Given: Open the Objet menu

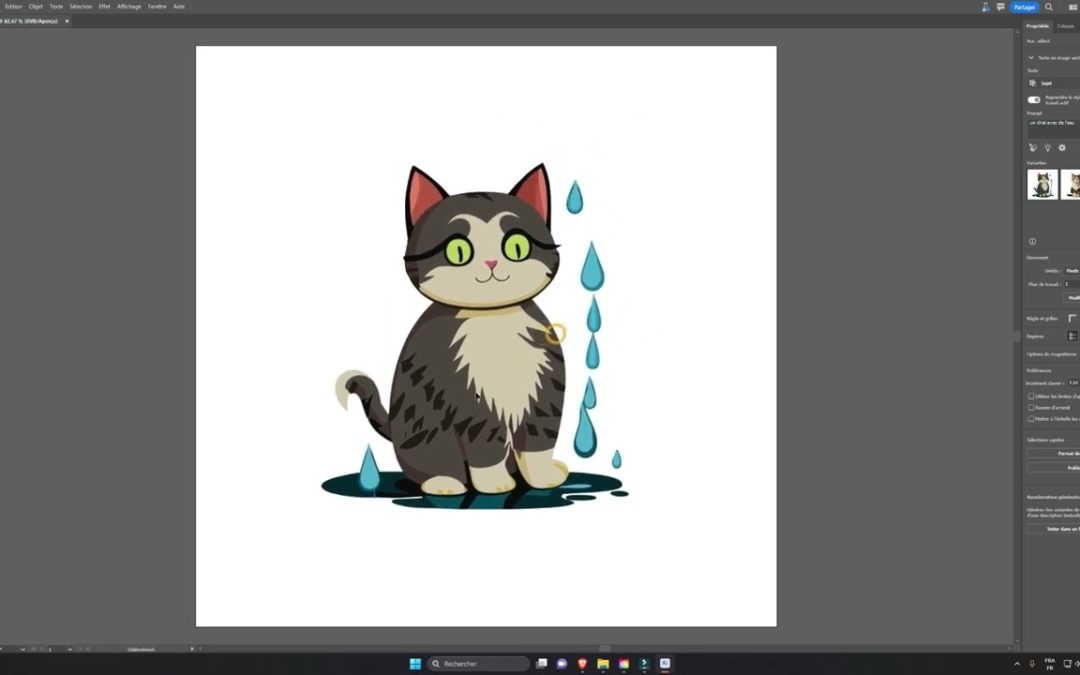Looking at the screenshot, I should 36,6.
